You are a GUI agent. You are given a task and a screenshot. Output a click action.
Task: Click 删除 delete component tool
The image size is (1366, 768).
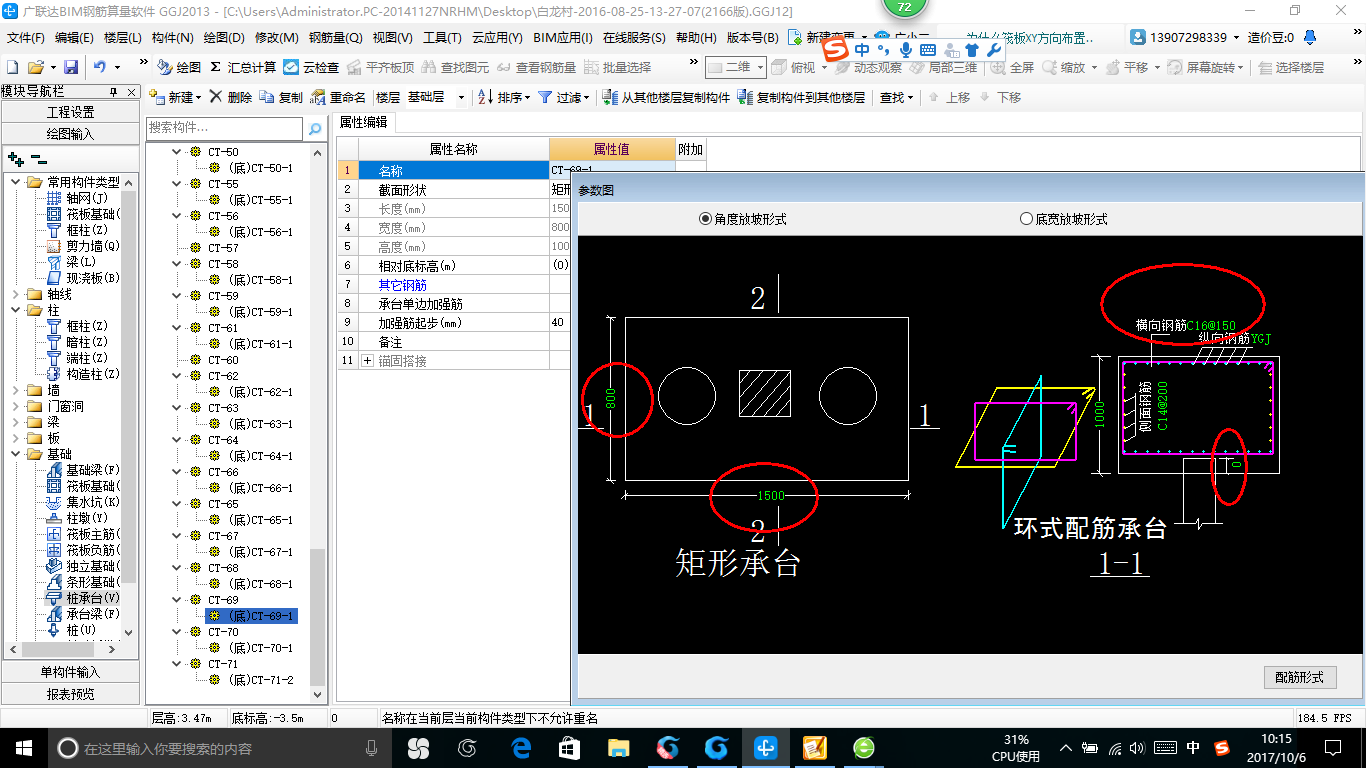click(x=231, y=97)
